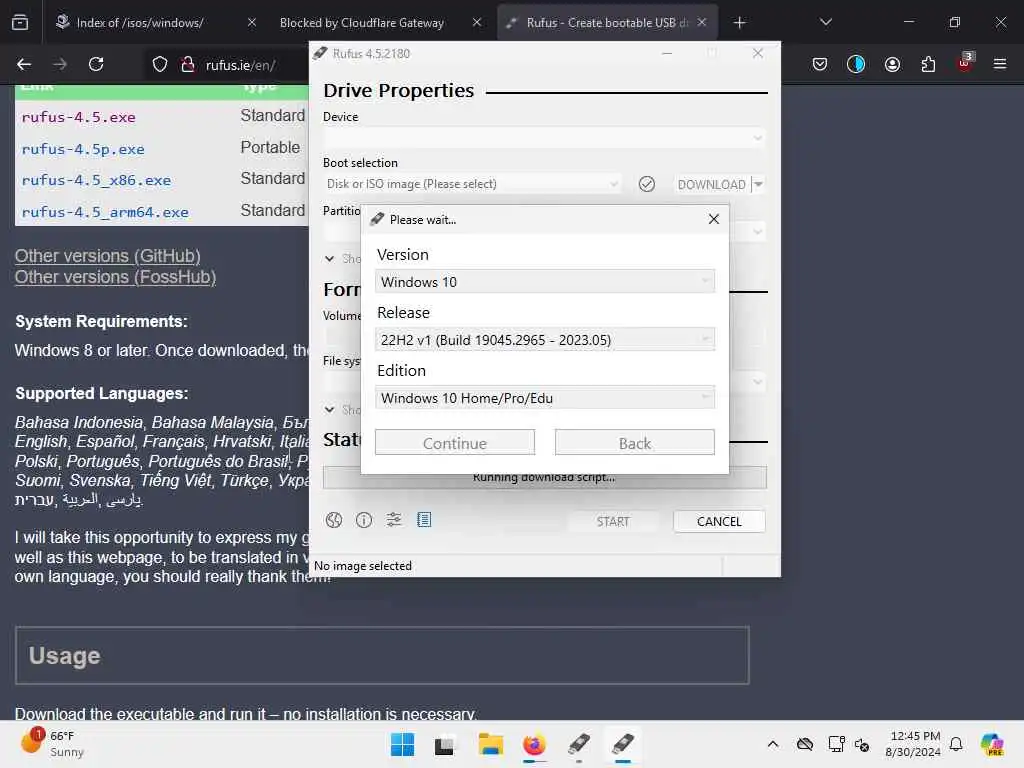Open the Edition dropdown
This screenshot has width=1024, height=768.
[x=545, y=398]
